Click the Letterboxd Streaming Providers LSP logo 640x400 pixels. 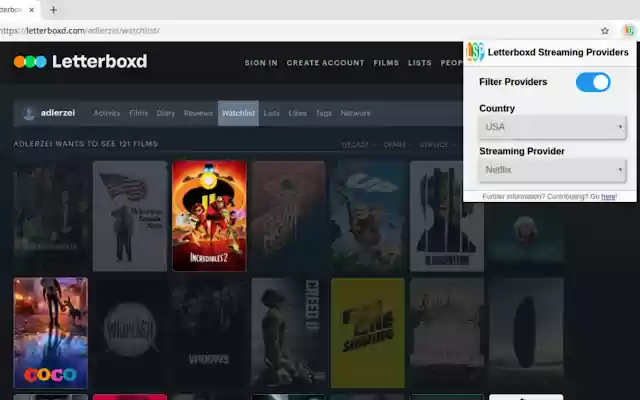pyautogui.click(x=476, y=52)
